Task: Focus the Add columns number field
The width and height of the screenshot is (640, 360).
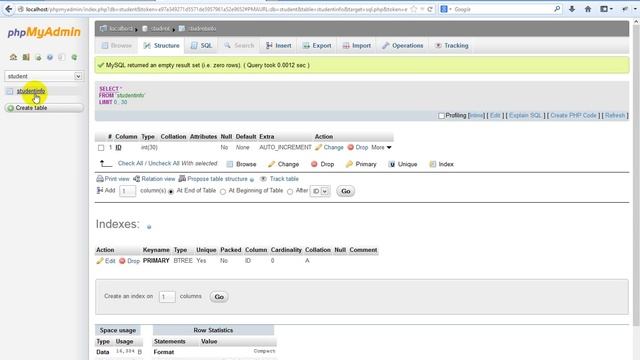Action: 127,191
